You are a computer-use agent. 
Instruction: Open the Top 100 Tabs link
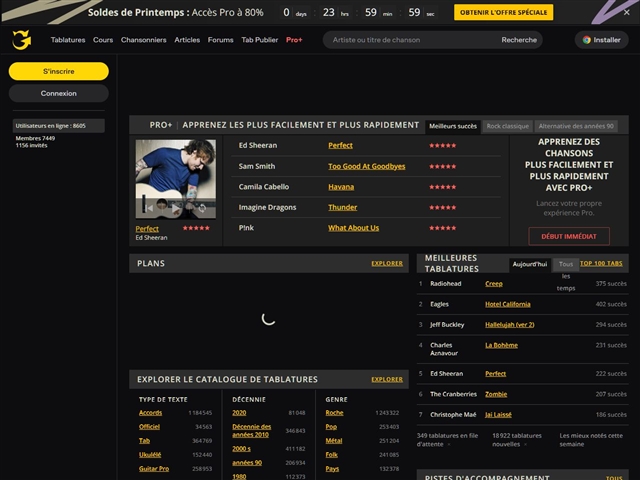[x=601, y=263]
